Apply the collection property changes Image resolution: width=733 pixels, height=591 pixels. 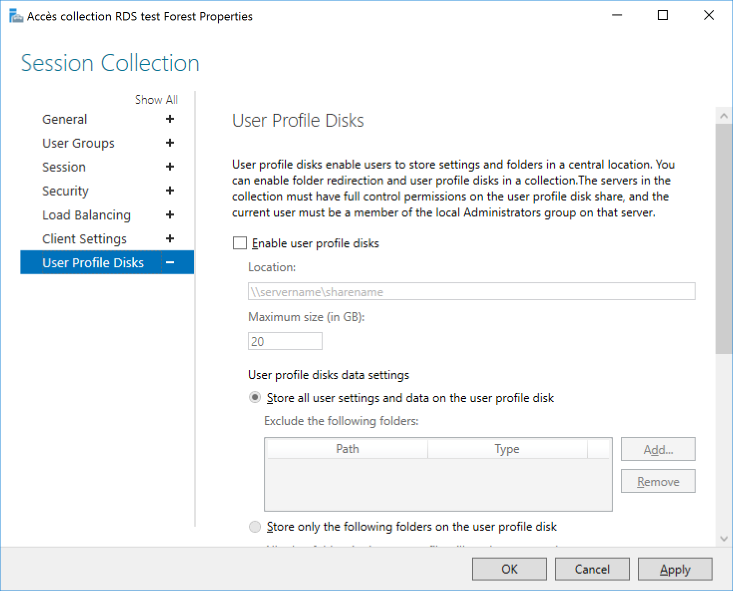[x=675, y=569]
